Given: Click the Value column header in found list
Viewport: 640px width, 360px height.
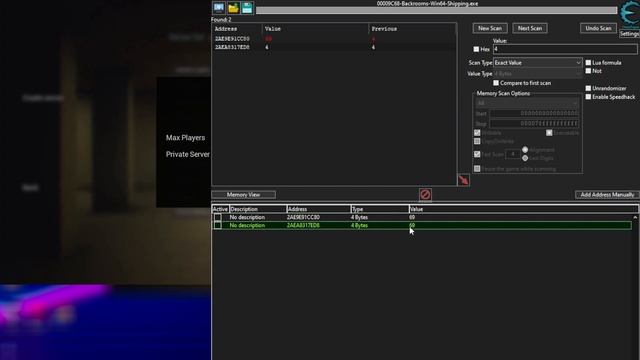Looking at the screenshot, I should [315, 29].
